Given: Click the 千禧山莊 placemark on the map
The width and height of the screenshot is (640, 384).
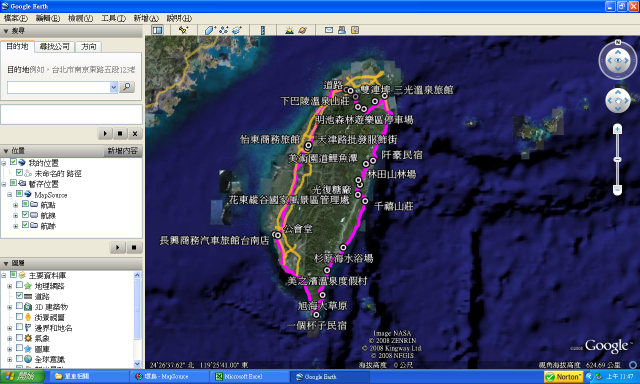Looking at the screenshot, I should click(365, 201).
